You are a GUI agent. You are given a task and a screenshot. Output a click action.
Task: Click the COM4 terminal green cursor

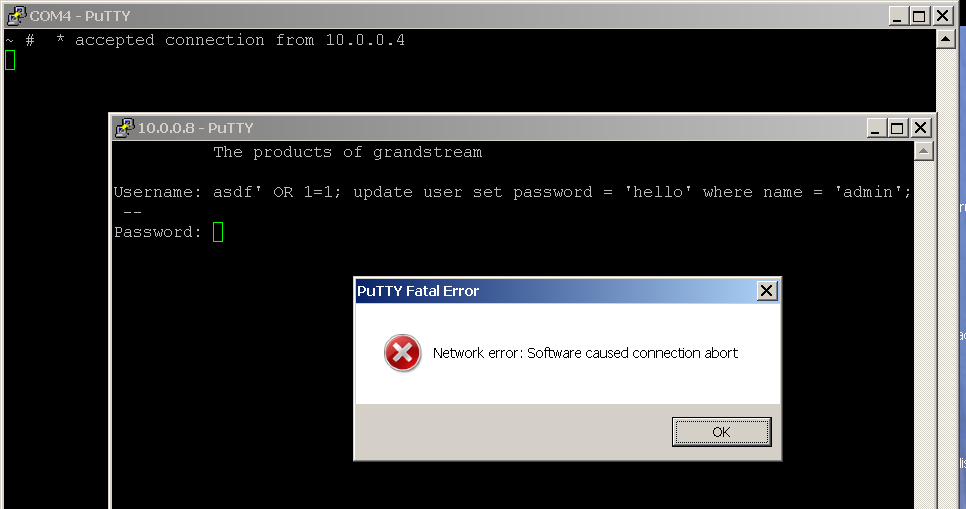click(10, 60)
